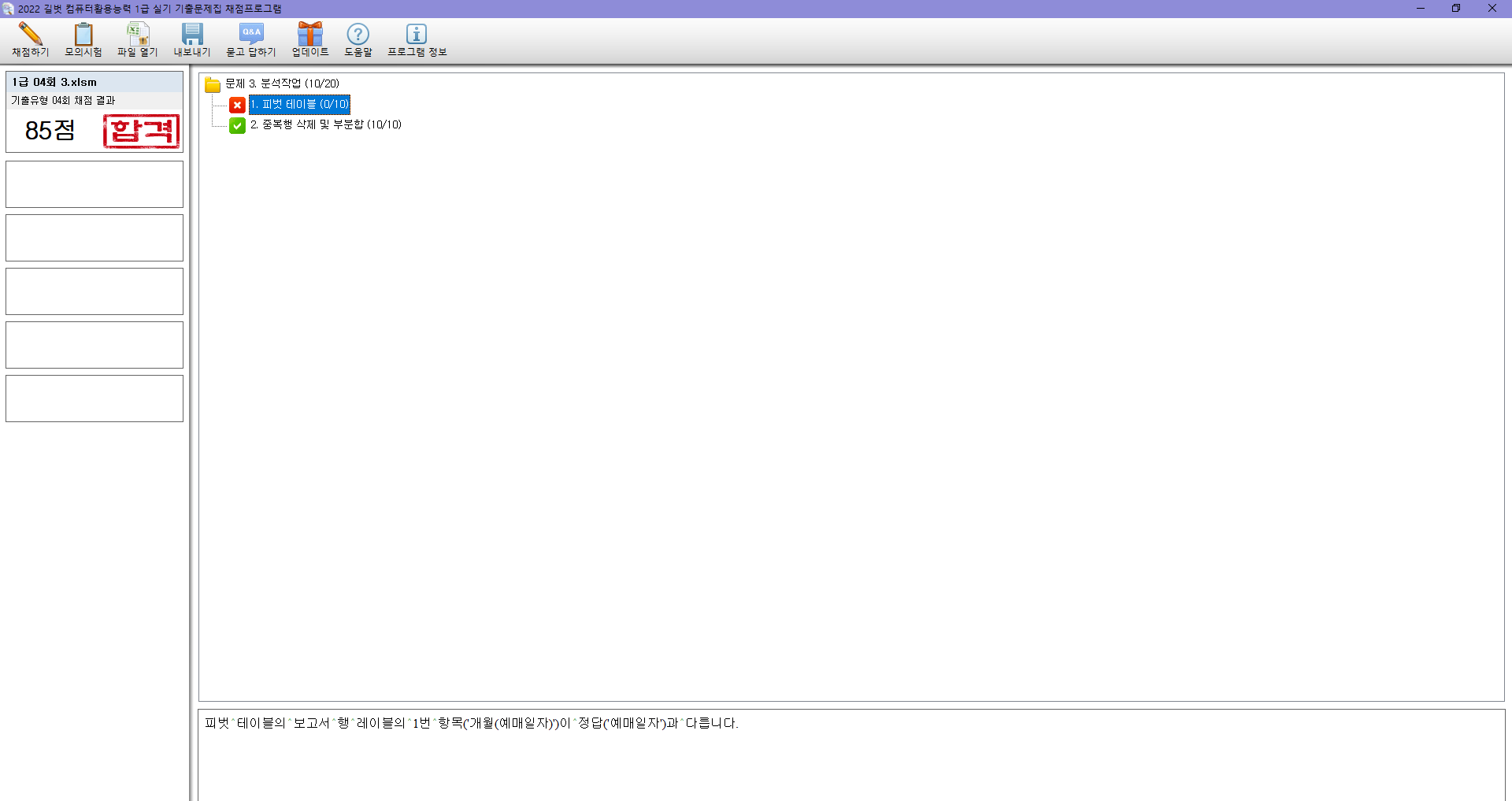Select the 1. 피벗 테이블 (0/10) item
1512x801 pixels.
(299, 105)
